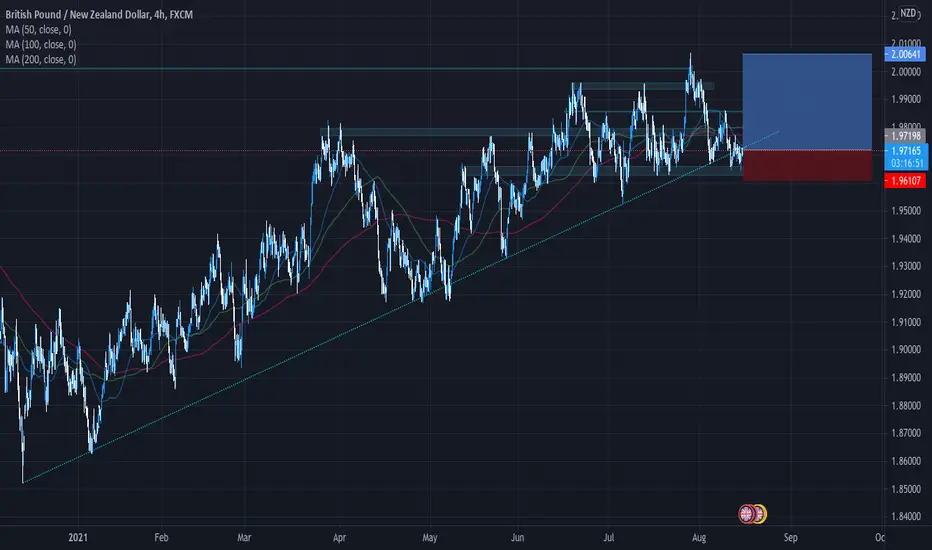Select the MA (200, close, 0) indicator legend
Image resolution: width=932 pixels, height=550 pixels.
41,59
